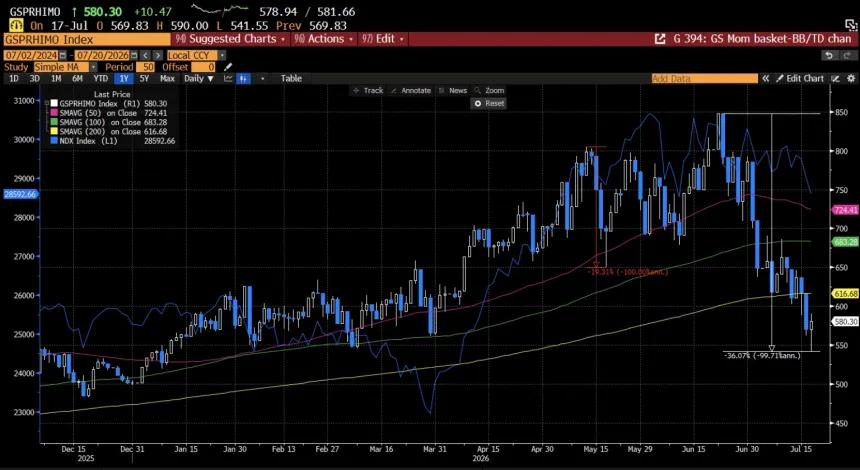Viewport: 860px width, 470px height.
Task: Click the 616.68 axis price tag
Action: [x=845, y=294]
